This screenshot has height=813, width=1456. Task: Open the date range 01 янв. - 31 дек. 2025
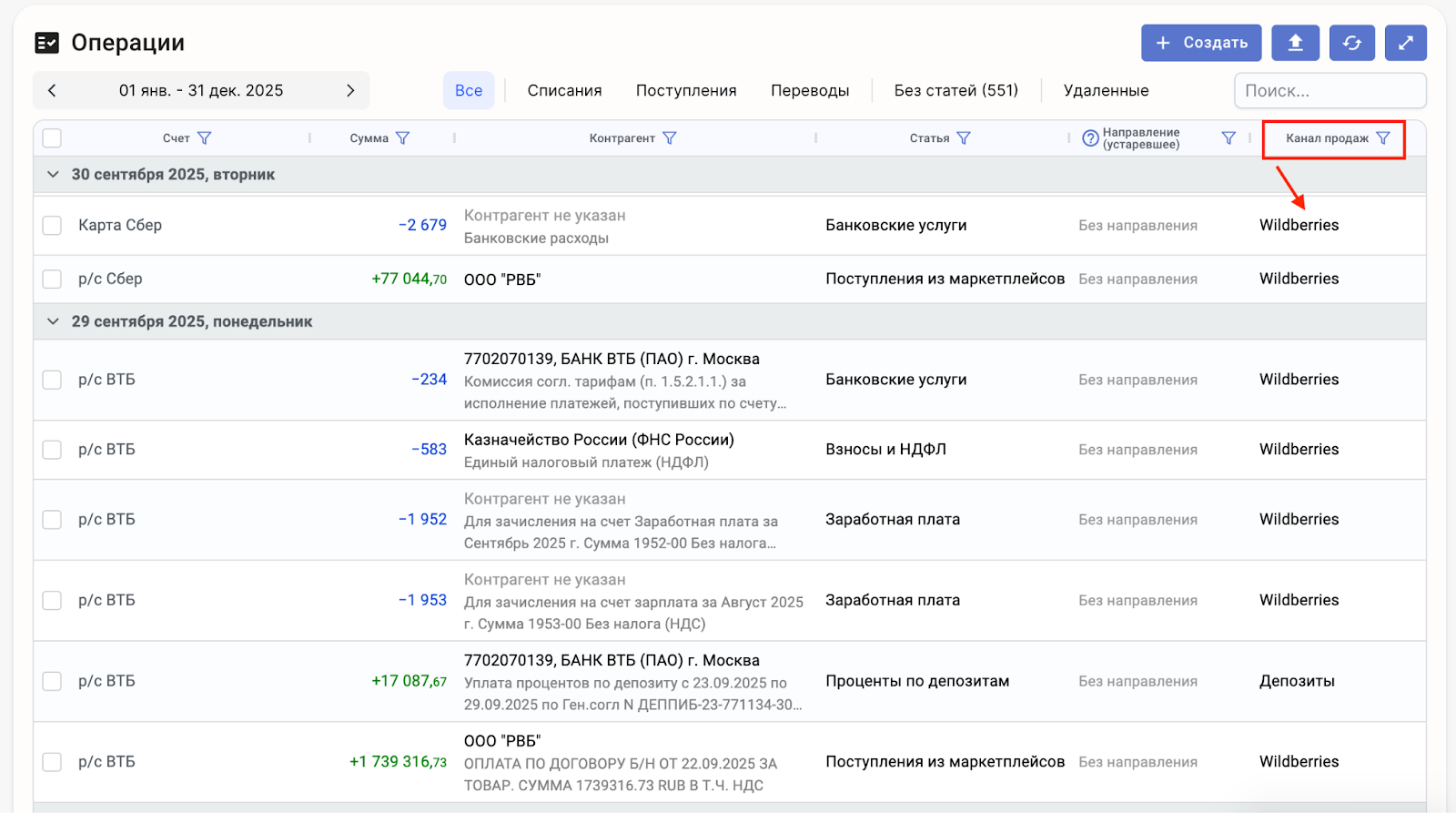tap(201, 90)
